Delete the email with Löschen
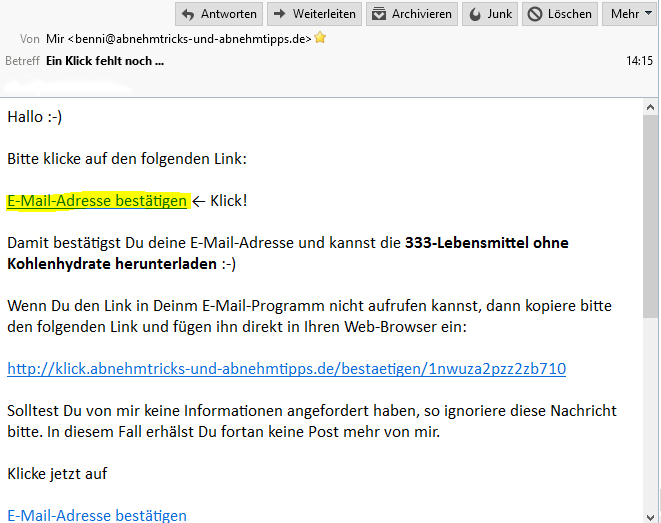661x523 pixels. click(x=560, y=14)
